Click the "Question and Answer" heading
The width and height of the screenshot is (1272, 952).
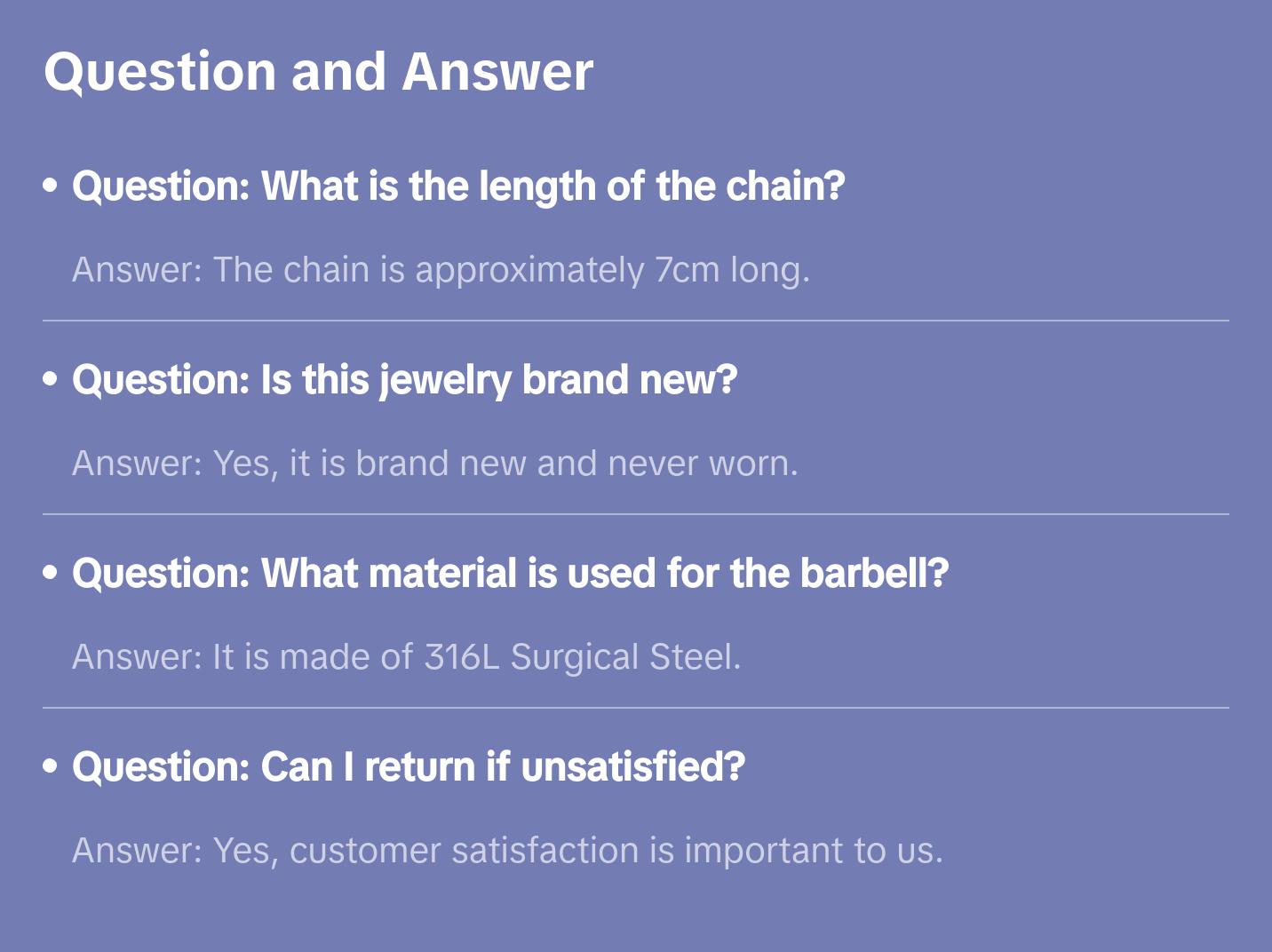click(318, 72)
